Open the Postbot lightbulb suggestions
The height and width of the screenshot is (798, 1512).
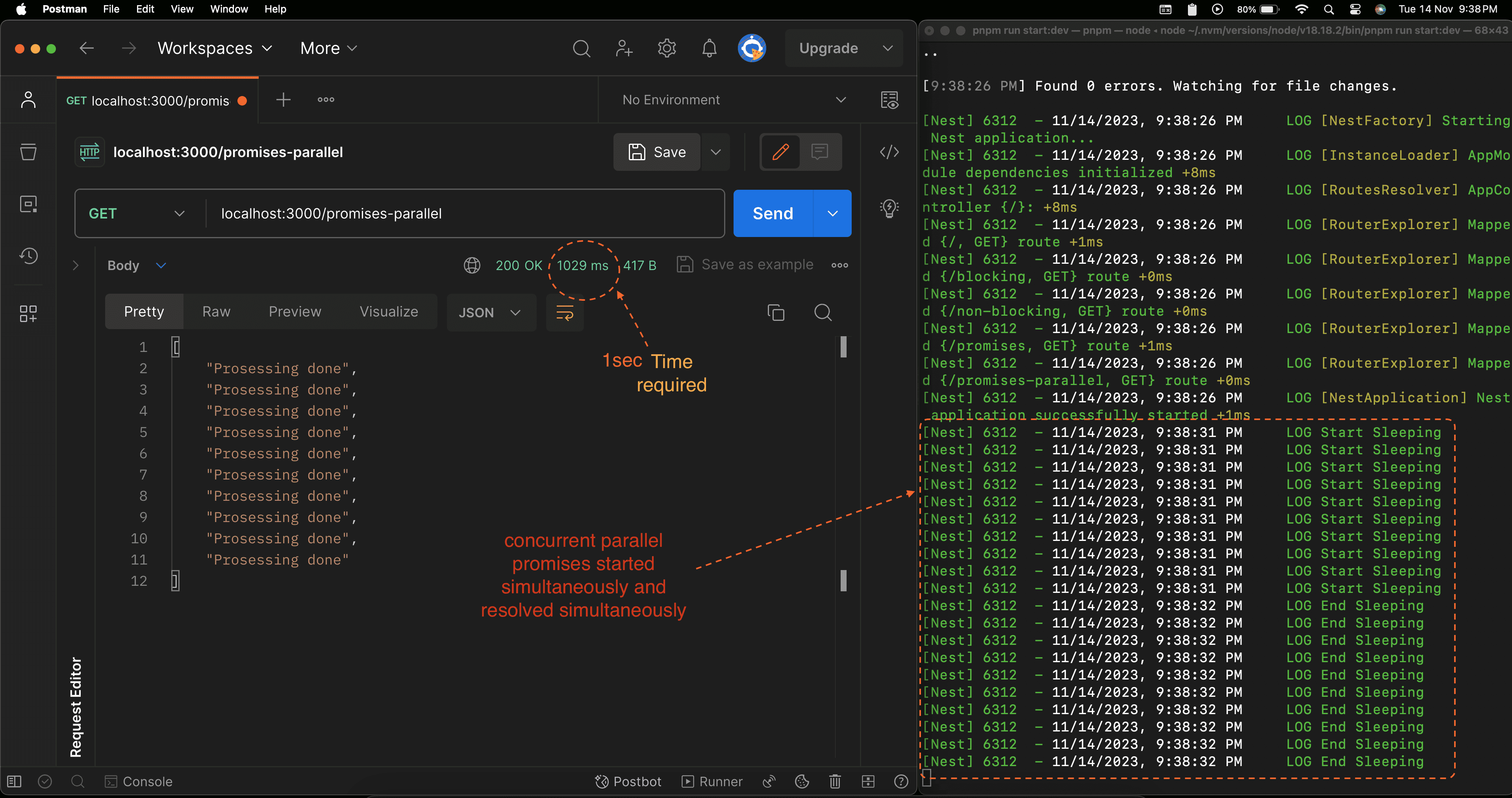tap(889, 208)
